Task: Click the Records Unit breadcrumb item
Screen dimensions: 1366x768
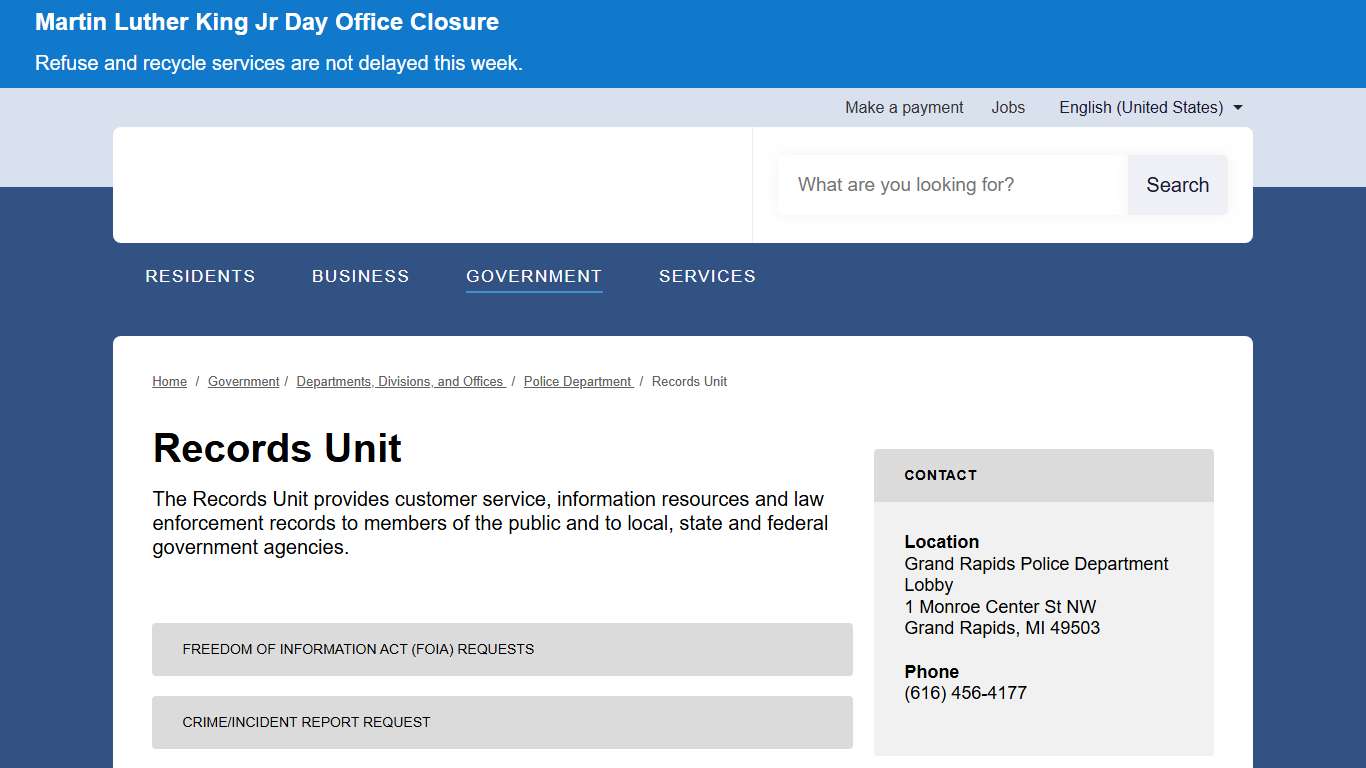Action: [x=689, y=382]
